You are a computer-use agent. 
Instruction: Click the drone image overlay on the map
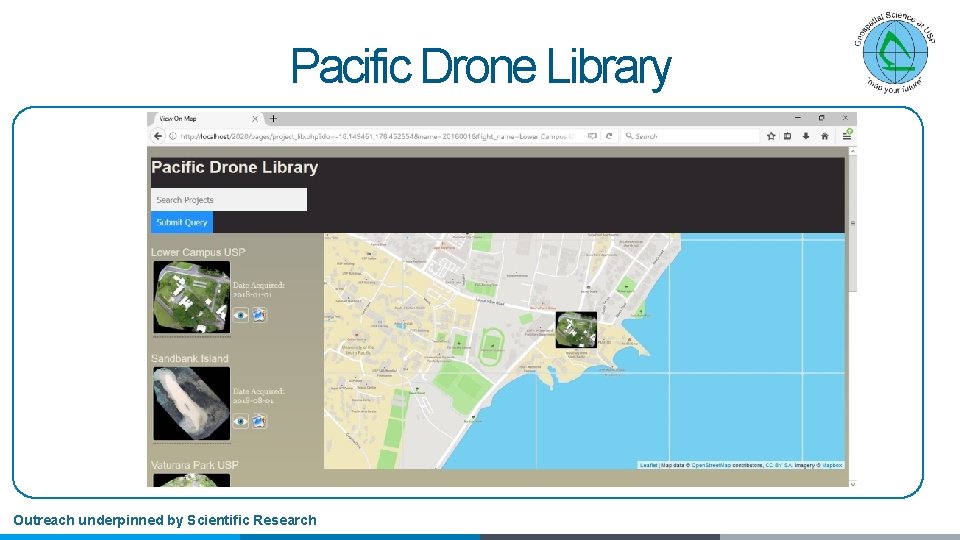576,330
